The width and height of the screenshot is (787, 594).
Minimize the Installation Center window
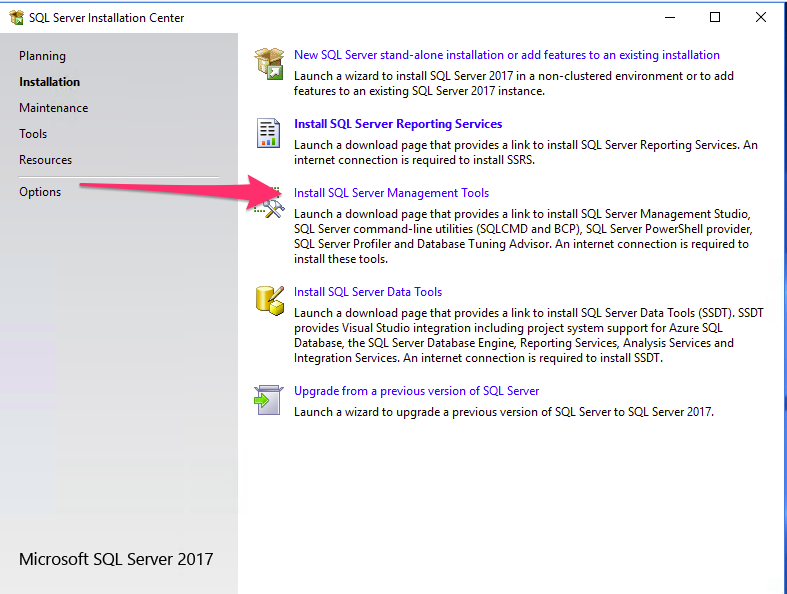[670, 18]
